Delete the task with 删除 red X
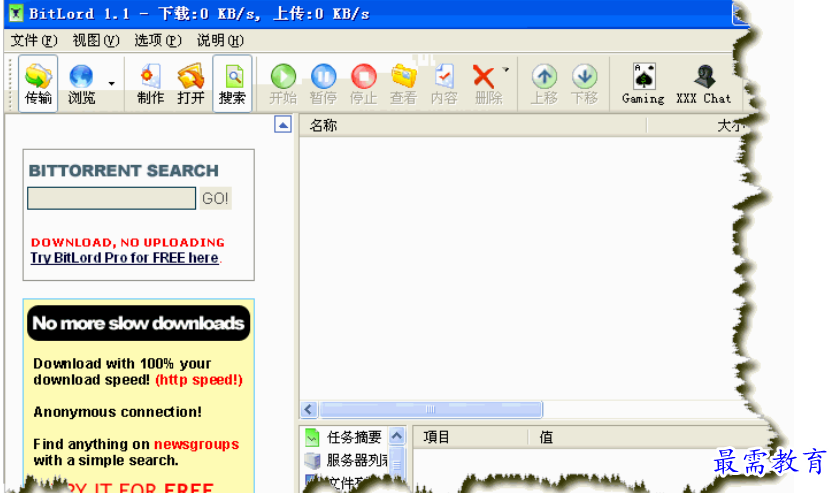The height and width of the screenshot is (493, 835). tap(485, 84)
